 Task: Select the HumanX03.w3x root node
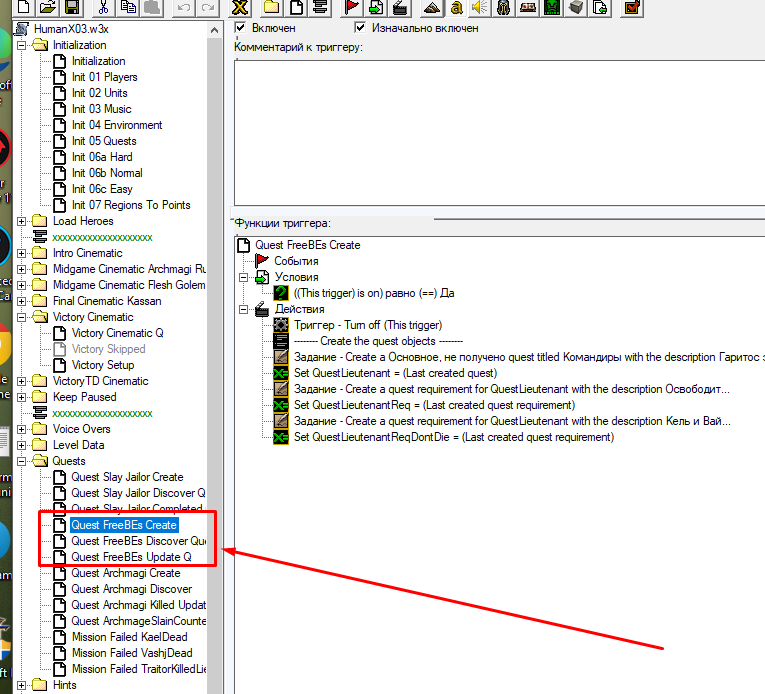[71, 29]
